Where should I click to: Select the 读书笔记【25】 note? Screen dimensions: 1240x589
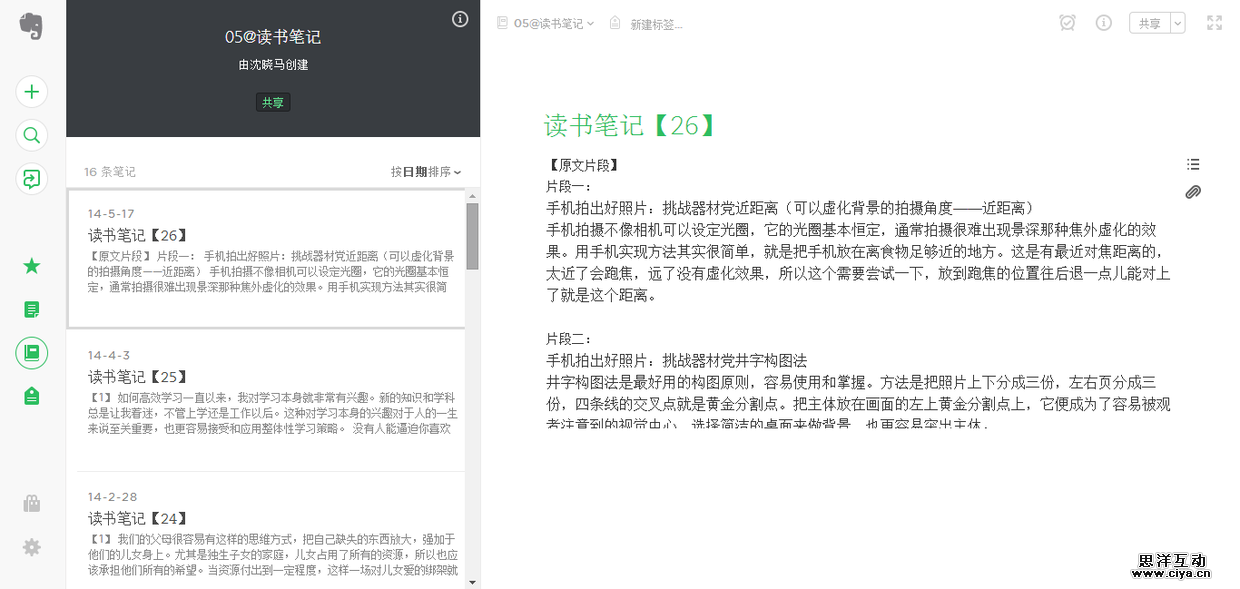tap(270, 398)
